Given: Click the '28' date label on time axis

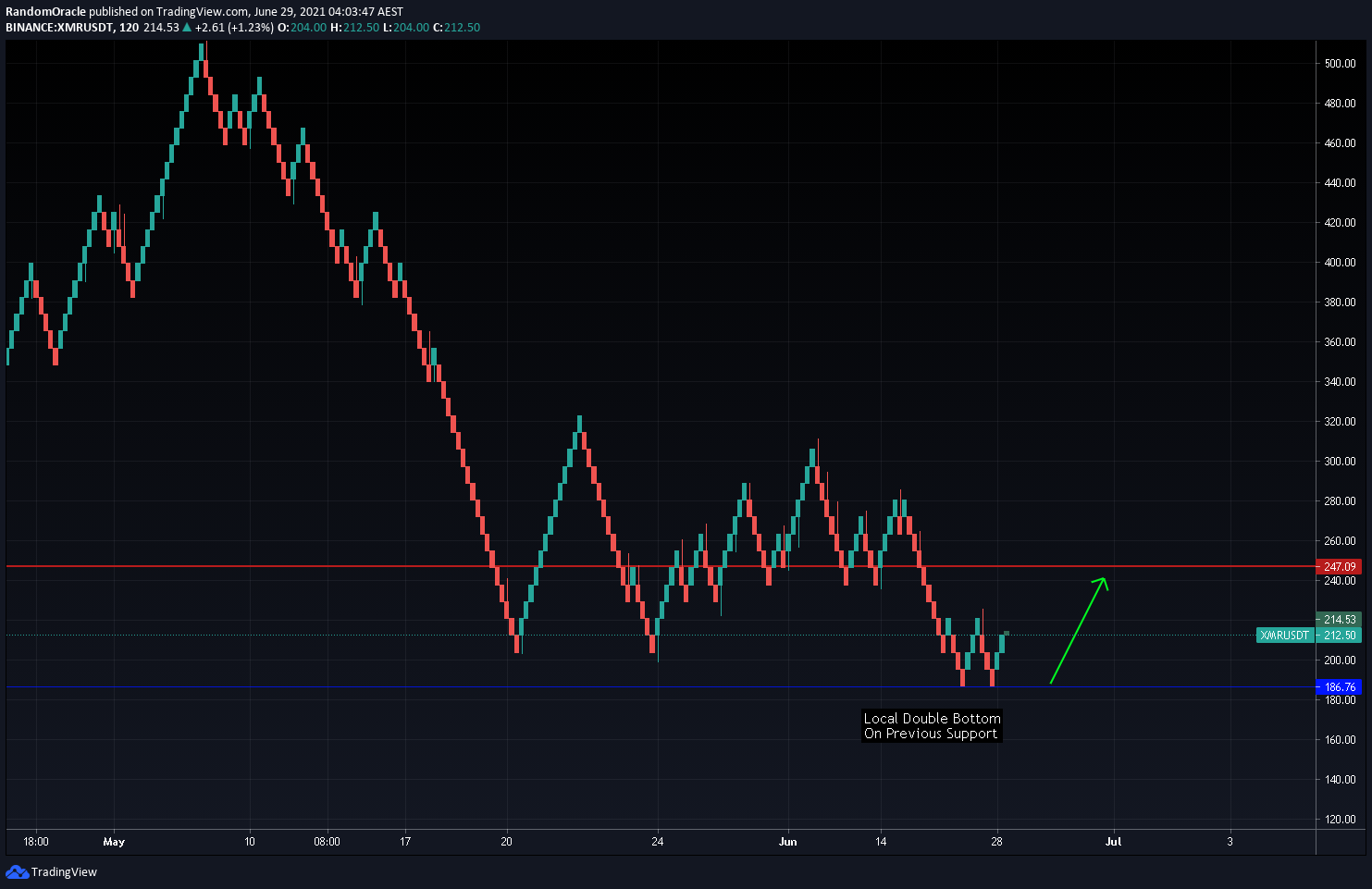Looking at the screenshot, I should [996, 842].
